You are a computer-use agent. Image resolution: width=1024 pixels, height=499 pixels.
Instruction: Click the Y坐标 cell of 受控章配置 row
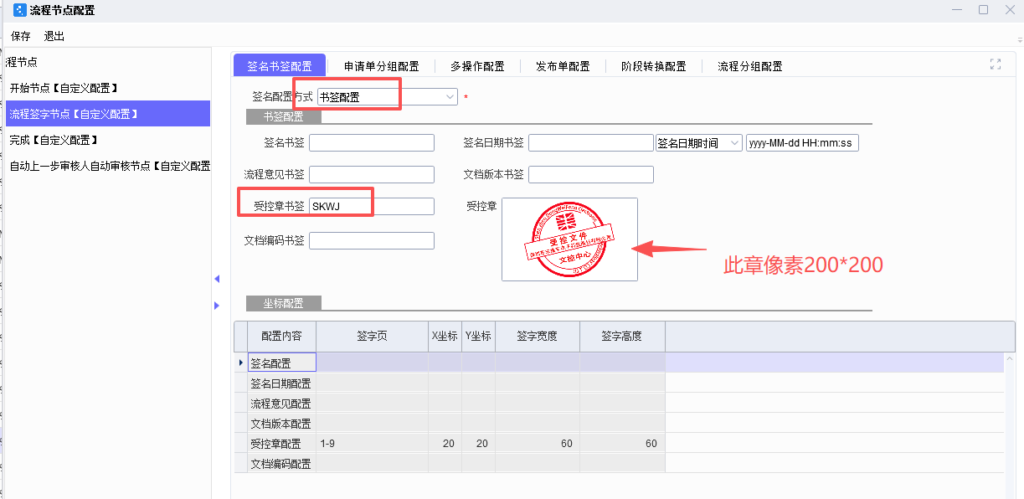point(479,443)
